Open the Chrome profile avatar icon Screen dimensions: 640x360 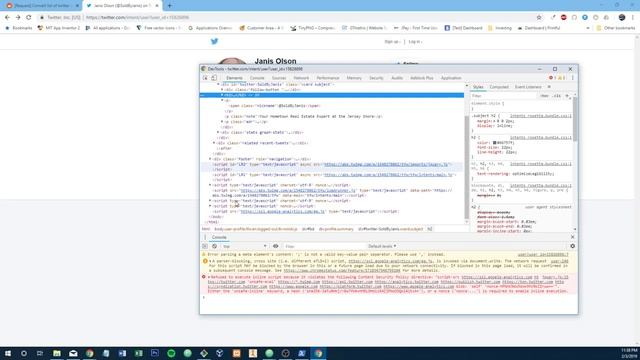[x=622, y=18]
